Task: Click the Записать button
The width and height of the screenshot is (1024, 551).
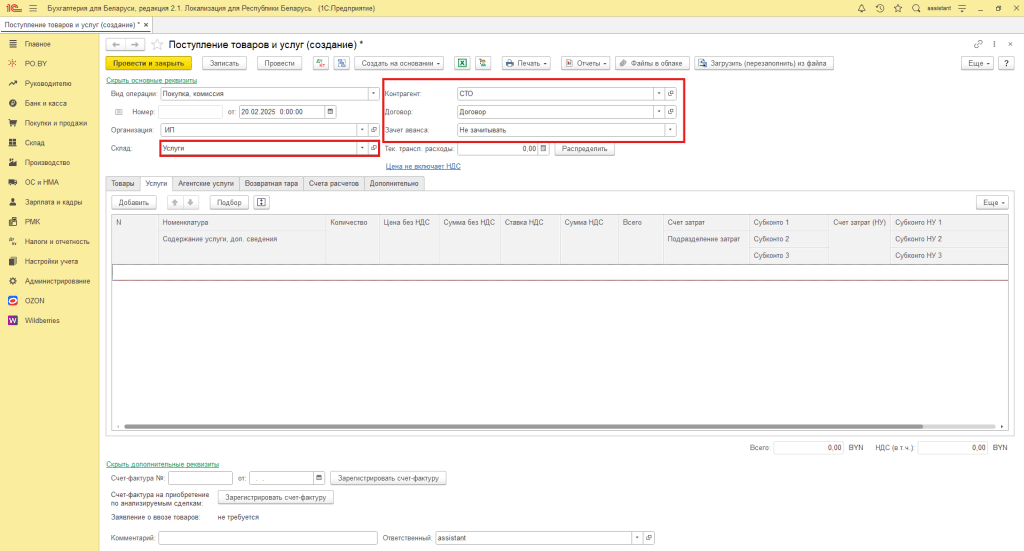Action: tap(225, 63)
